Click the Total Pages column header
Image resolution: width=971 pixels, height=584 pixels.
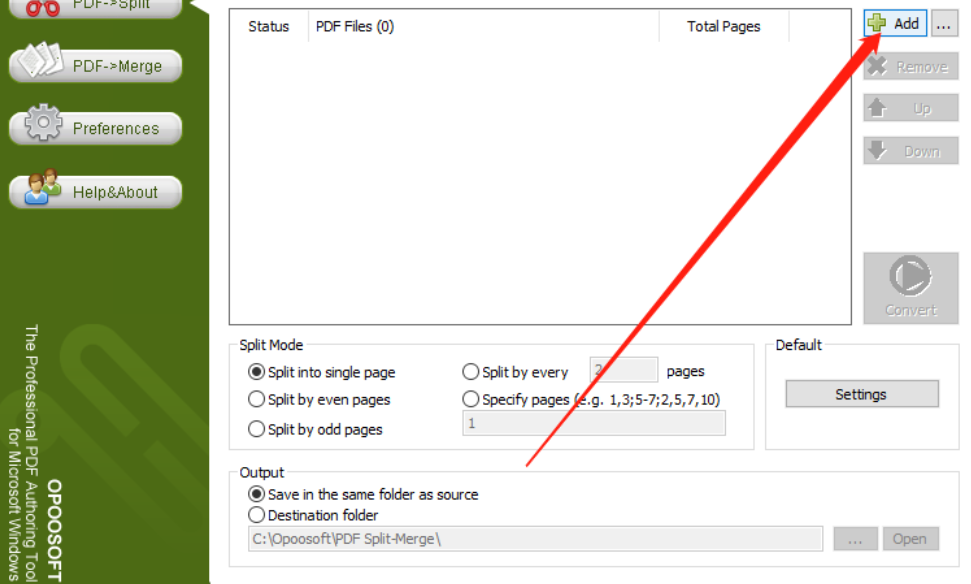tap(724, 26)
